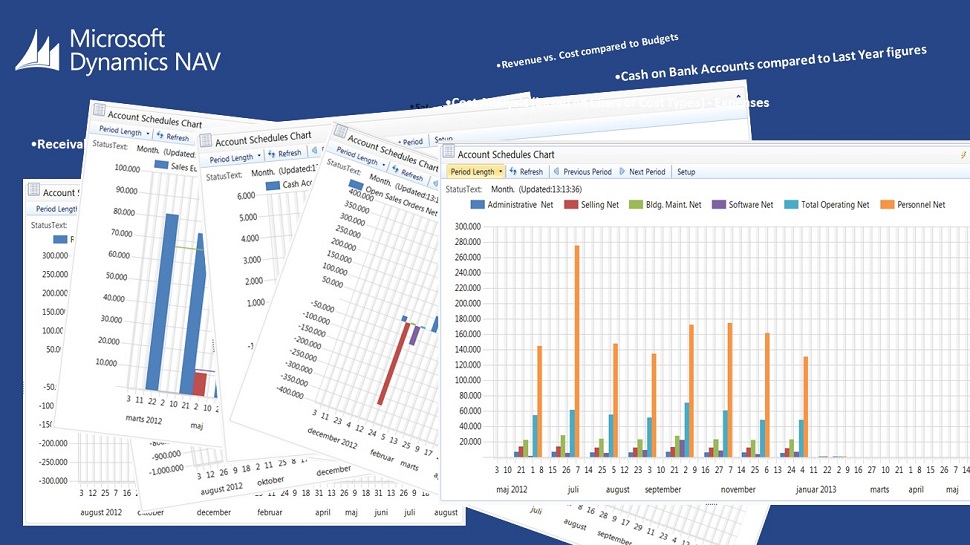Click 'marts 2012' label in Sales Eu chart

[144, 419]
